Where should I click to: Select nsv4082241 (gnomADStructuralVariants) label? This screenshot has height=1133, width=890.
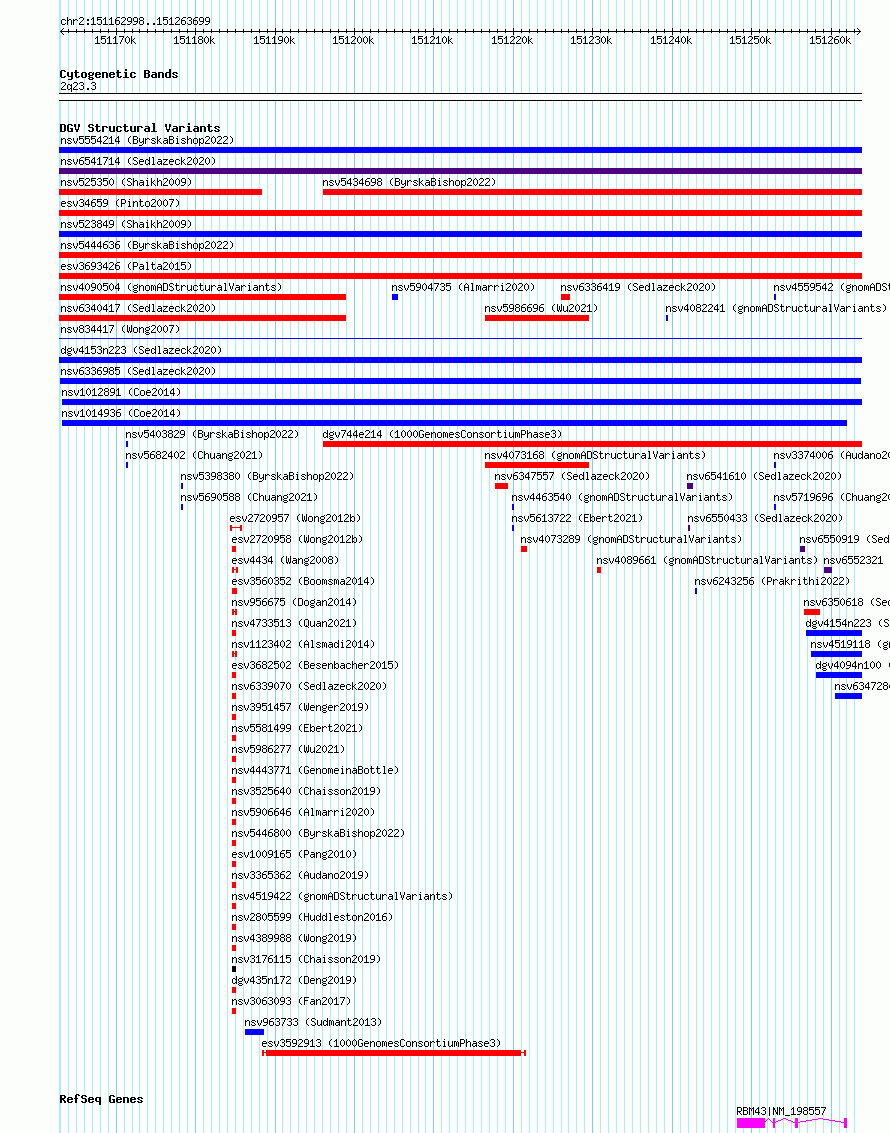tap(776, 308)
